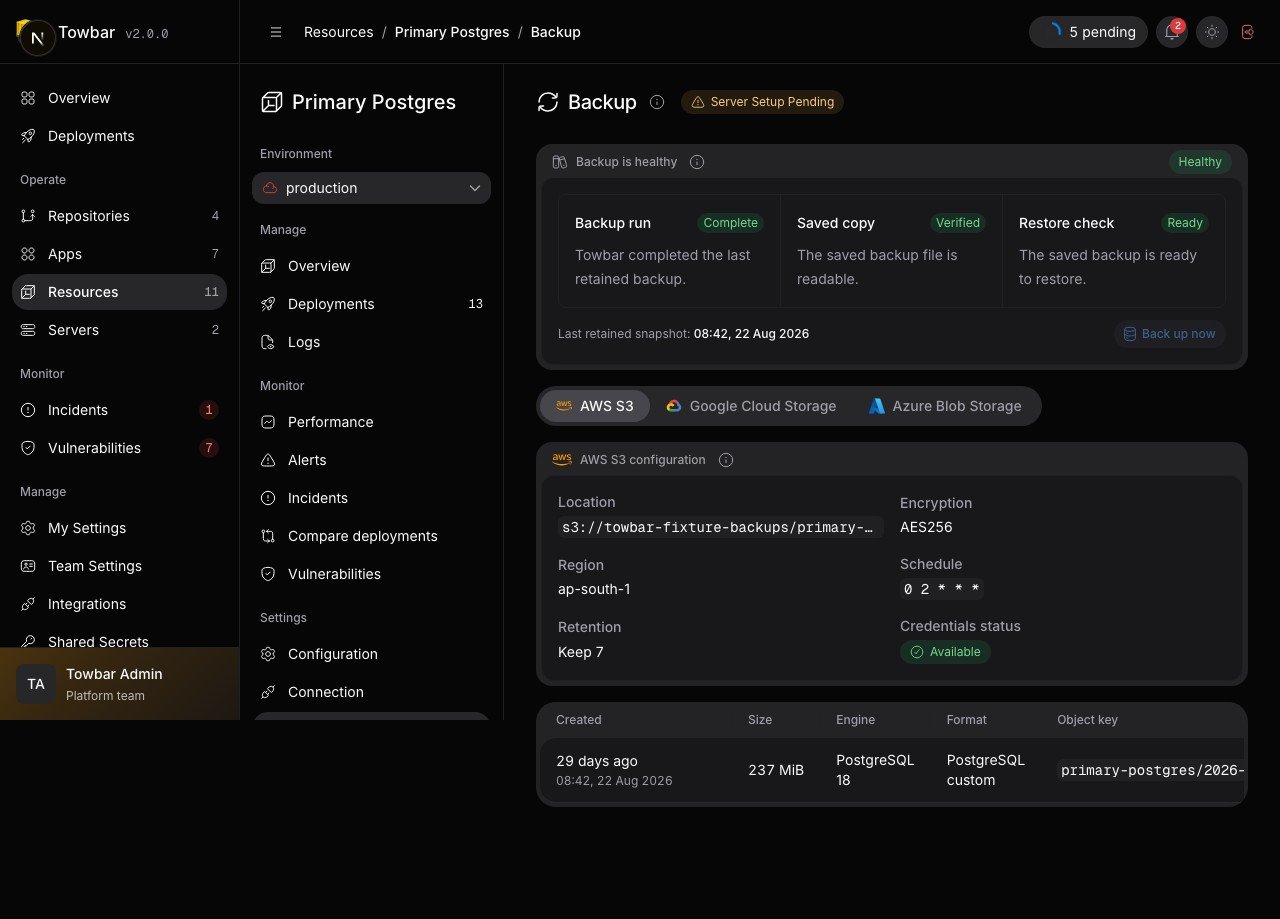
Task: Open the Connection settings page
Action: [371, 692]
